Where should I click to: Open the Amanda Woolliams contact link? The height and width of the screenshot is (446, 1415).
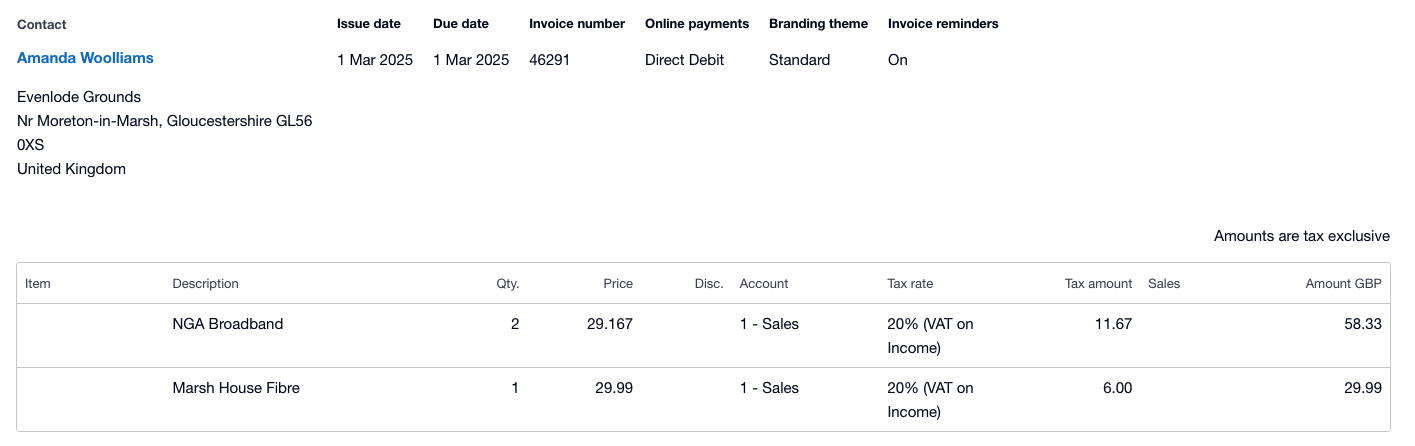pos(85,58)
